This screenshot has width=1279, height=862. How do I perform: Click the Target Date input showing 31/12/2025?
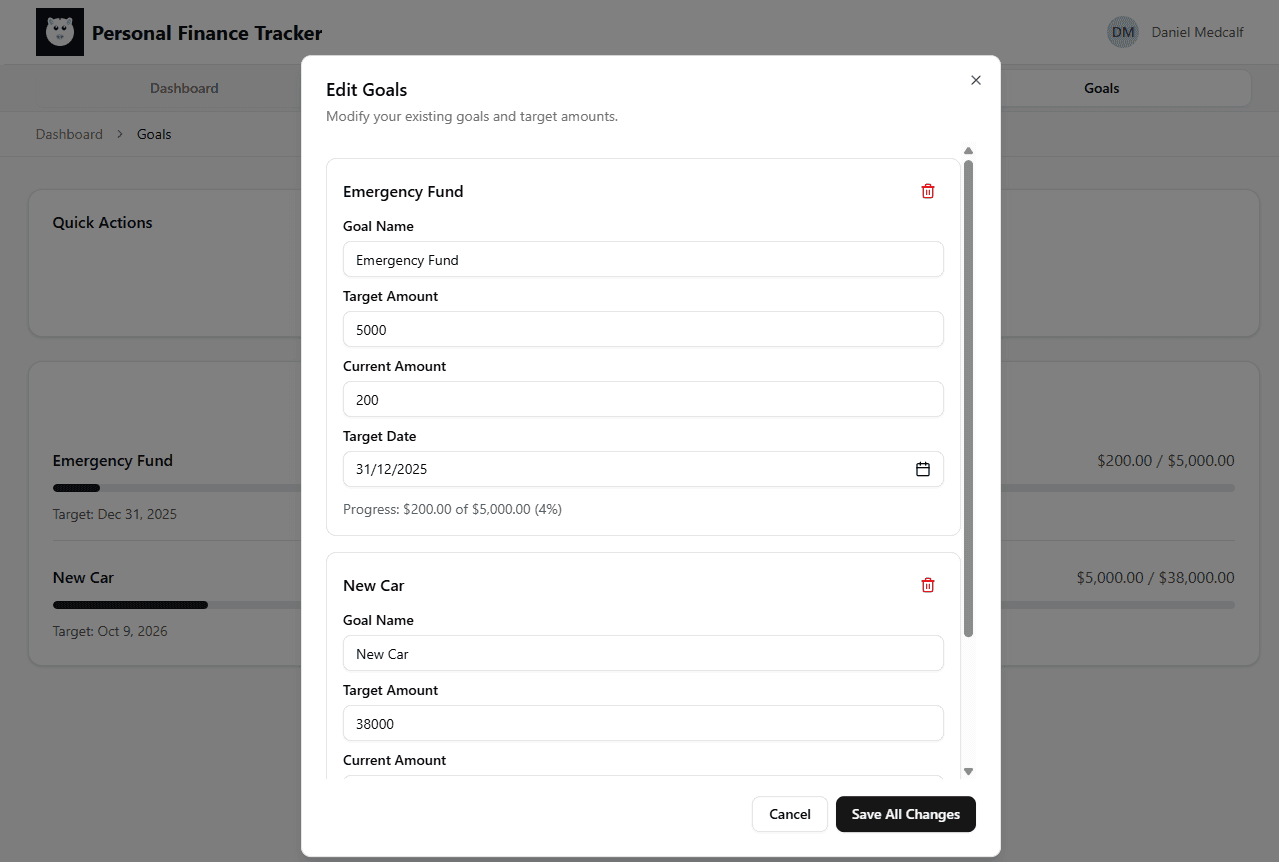[620, 469]
